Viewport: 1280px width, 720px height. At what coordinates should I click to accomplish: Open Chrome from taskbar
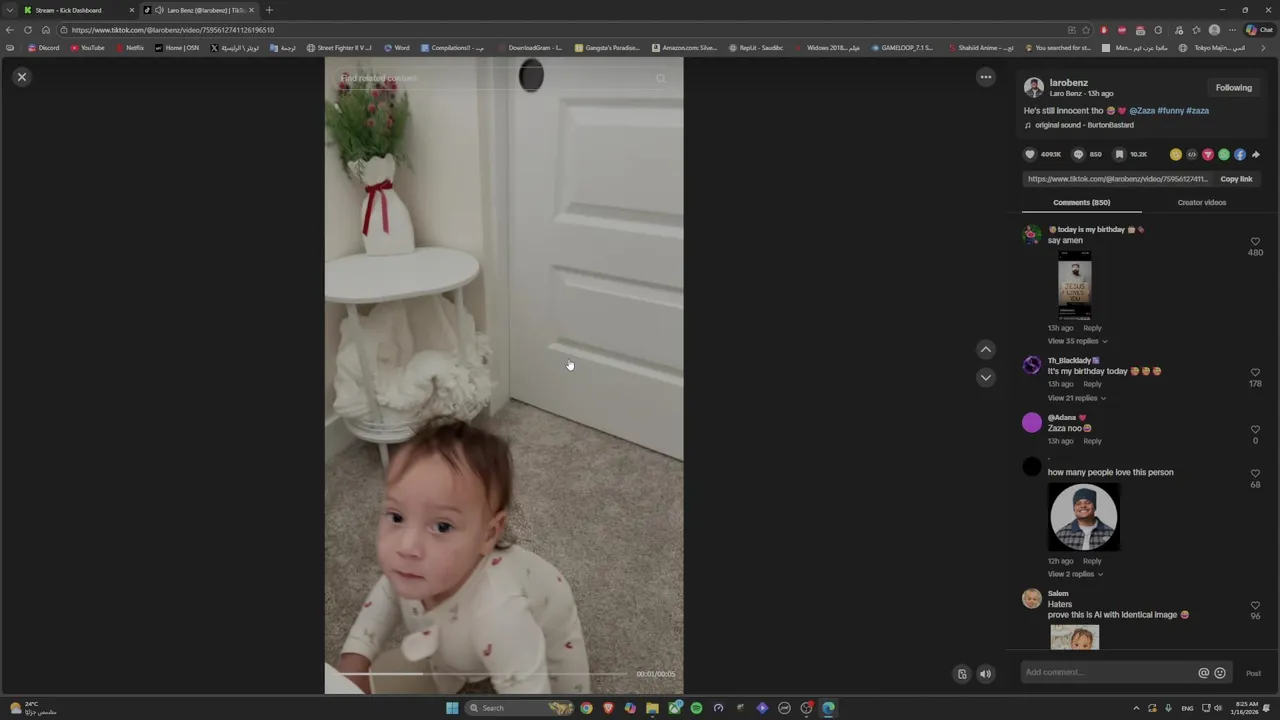click(x=586, y=708)
